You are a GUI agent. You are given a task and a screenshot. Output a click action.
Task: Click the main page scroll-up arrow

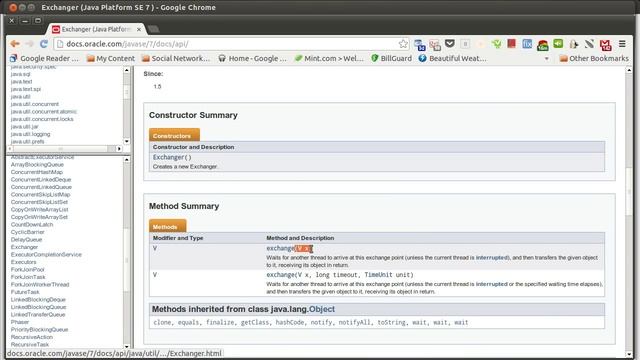point(629,70)
